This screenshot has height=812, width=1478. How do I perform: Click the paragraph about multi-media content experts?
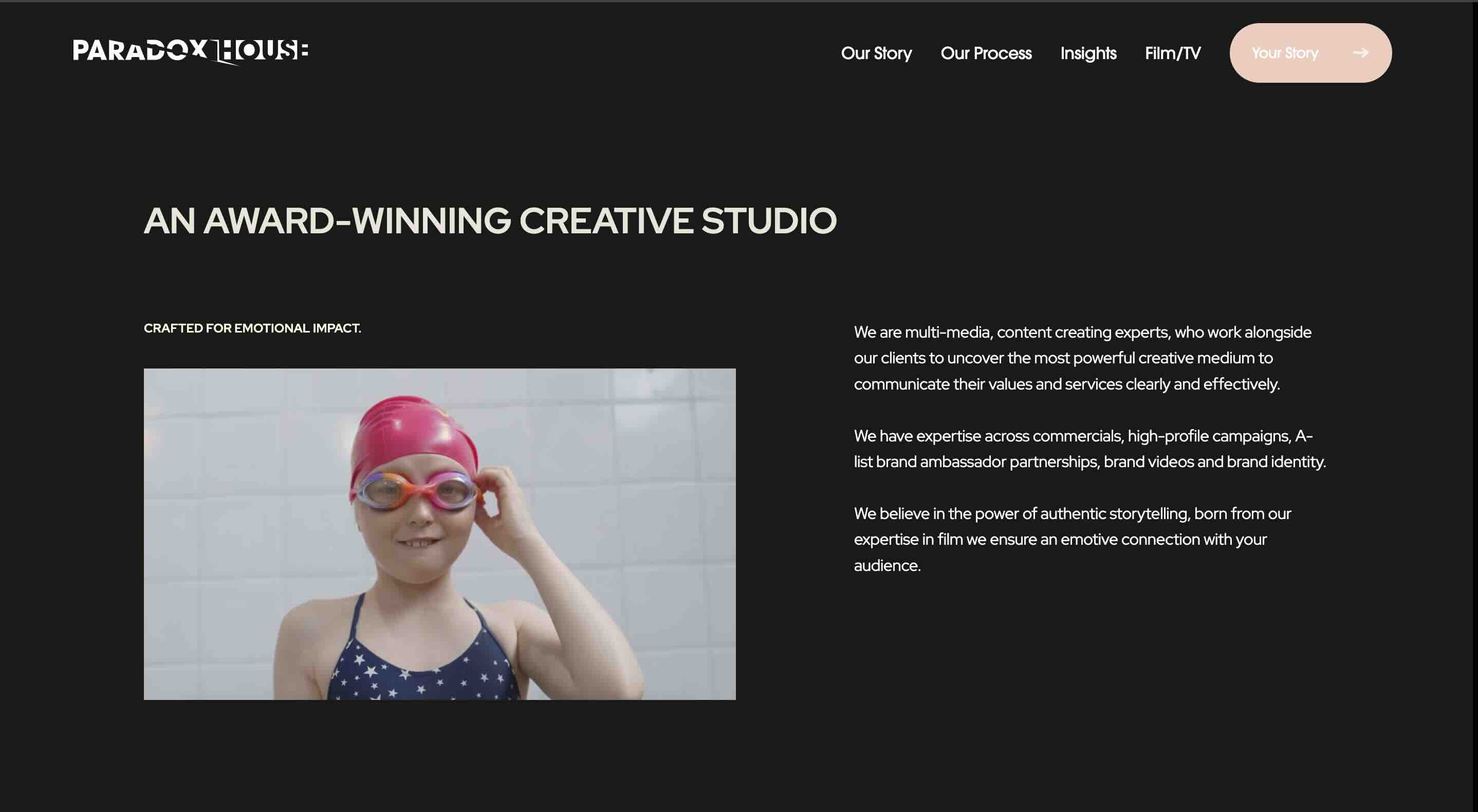tap(1082, 358)
